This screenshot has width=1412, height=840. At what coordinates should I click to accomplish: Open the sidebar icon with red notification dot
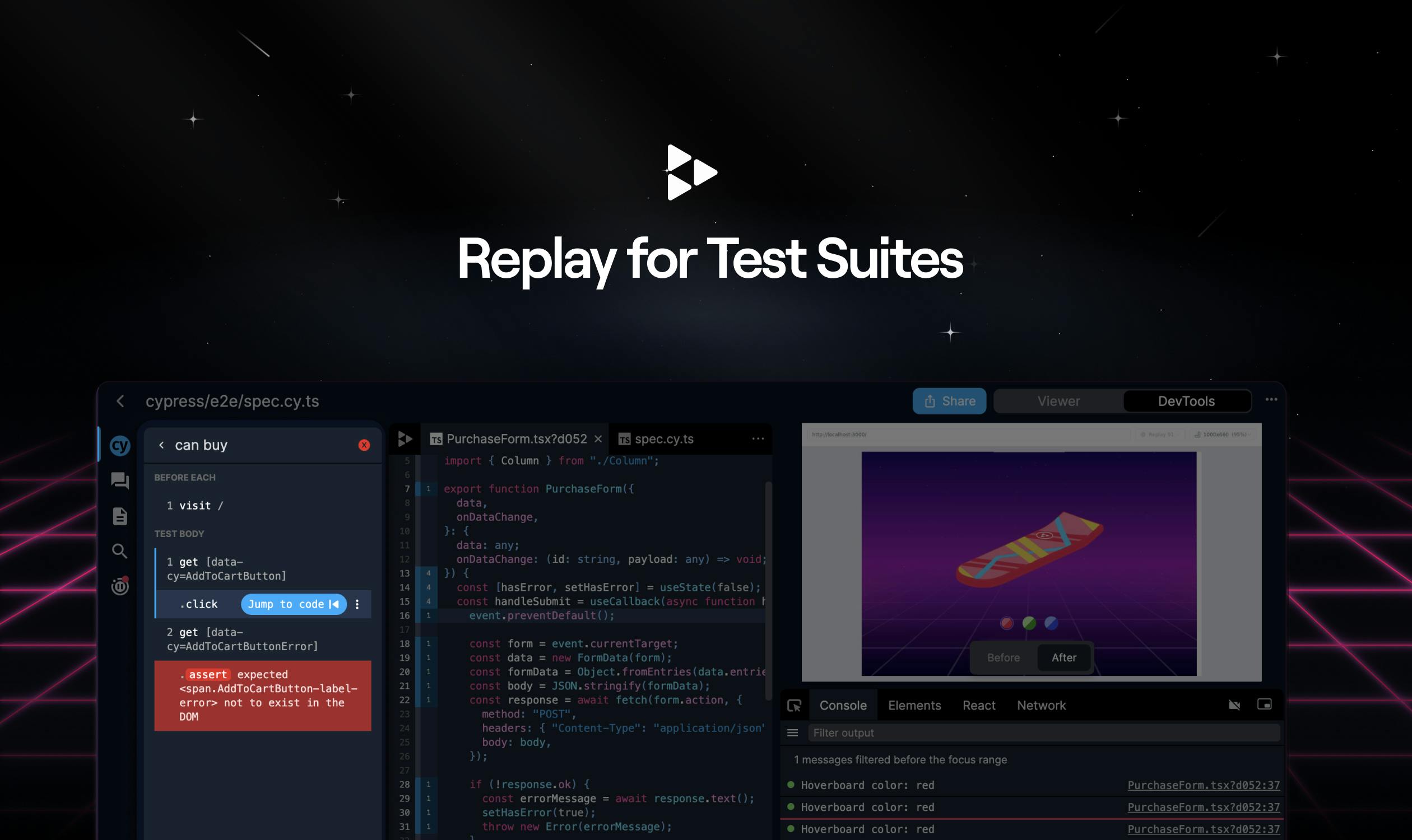(x=119, y=586)
